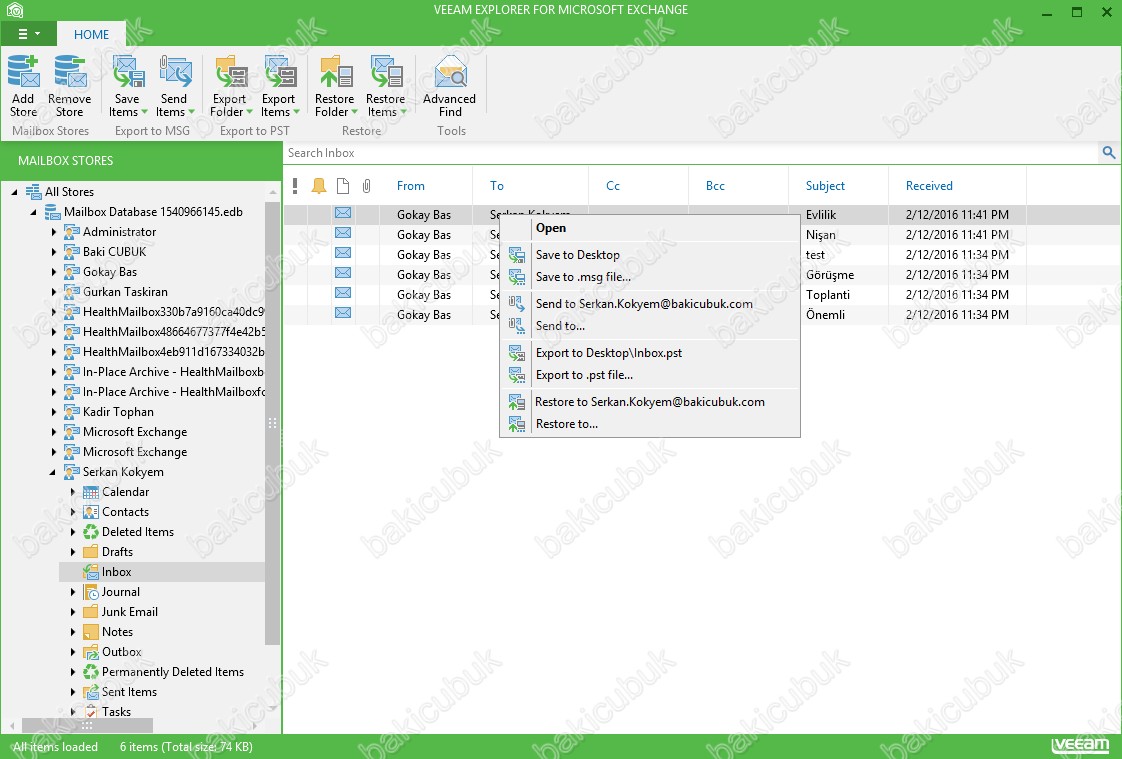Click the Veeam logo in the title bar
Image resolution: width=1122 pixels, height=759 pixels.
coord(14,10)
